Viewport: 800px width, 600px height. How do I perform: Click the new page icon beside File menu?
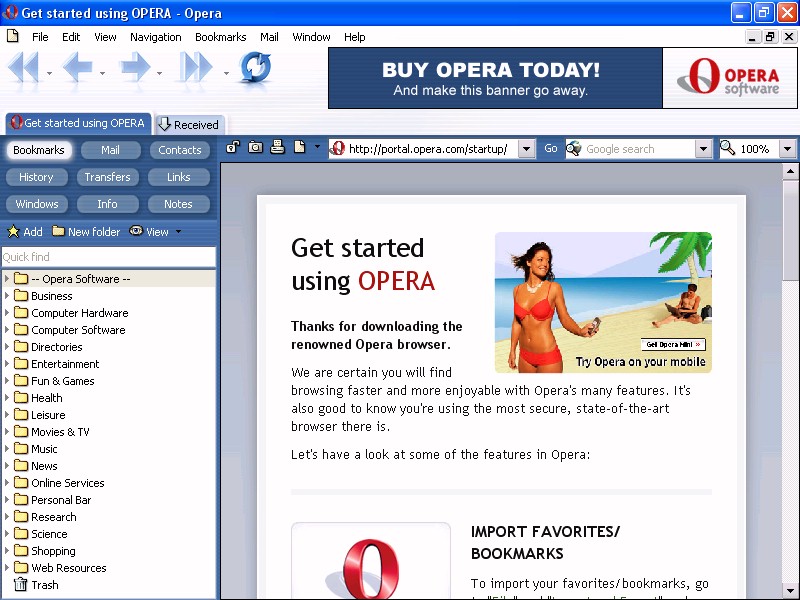pyautogui.click(x=13, y=36)
